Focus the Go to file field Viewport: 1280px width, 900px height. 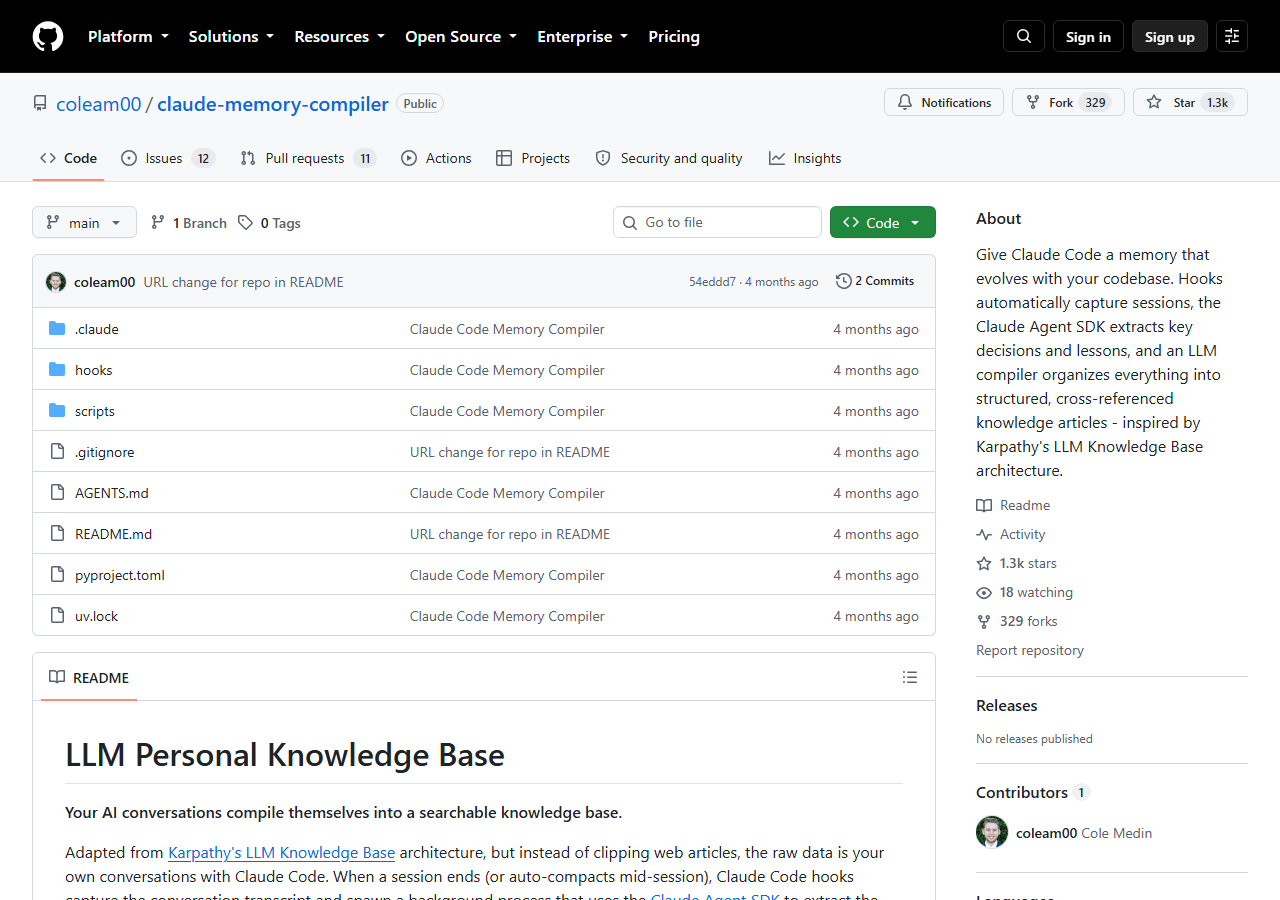pyautogui.click(x=717, y=222)
